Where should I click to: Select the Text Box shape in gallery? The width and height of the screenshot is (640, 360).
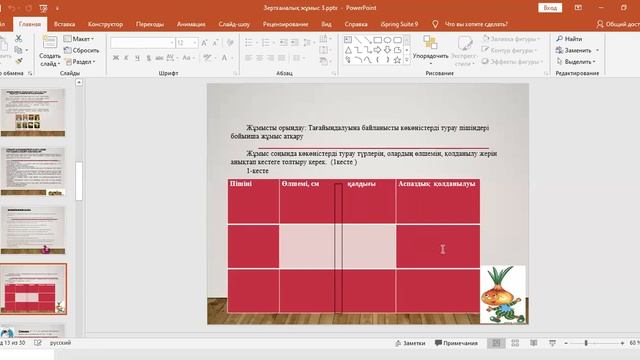[348, 40]
